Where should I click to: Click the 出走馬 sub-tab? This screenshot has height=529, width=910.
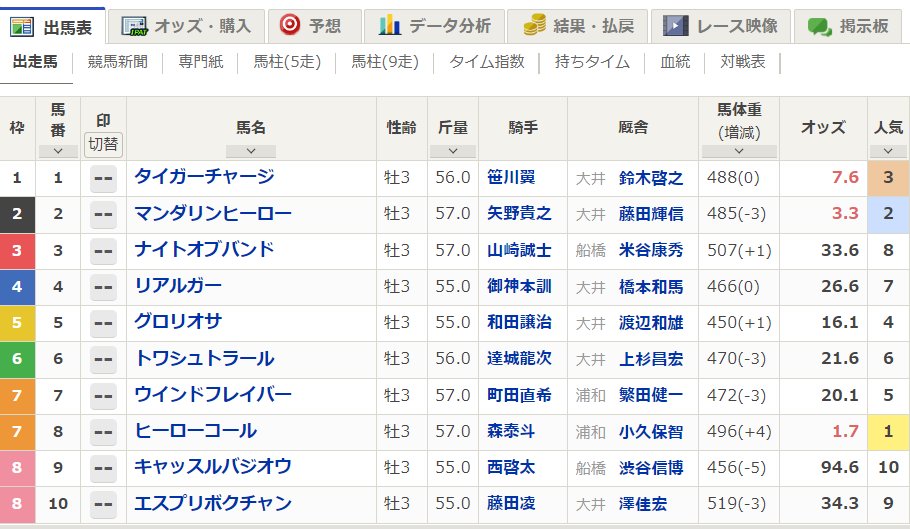(x=35, y=61)
